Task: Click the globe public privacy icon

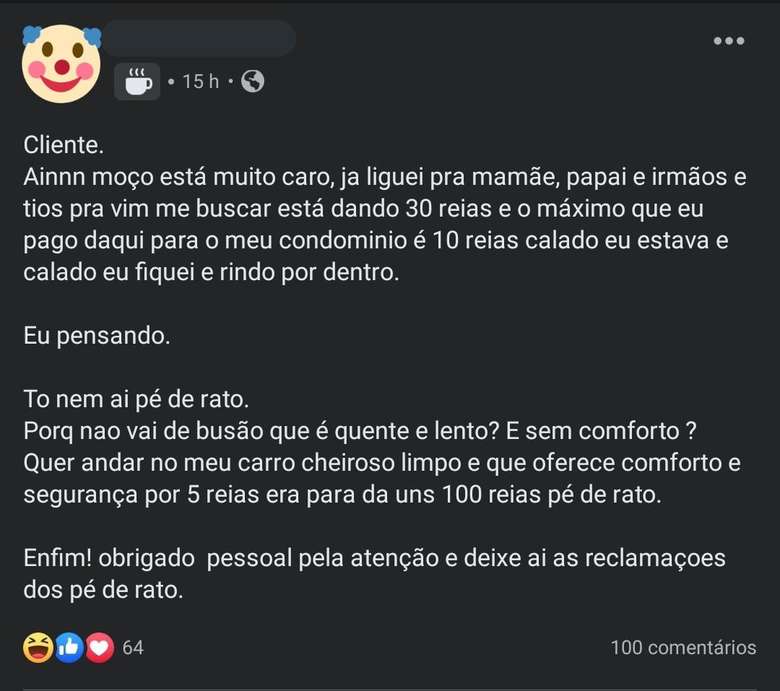Action: (253, 81)
